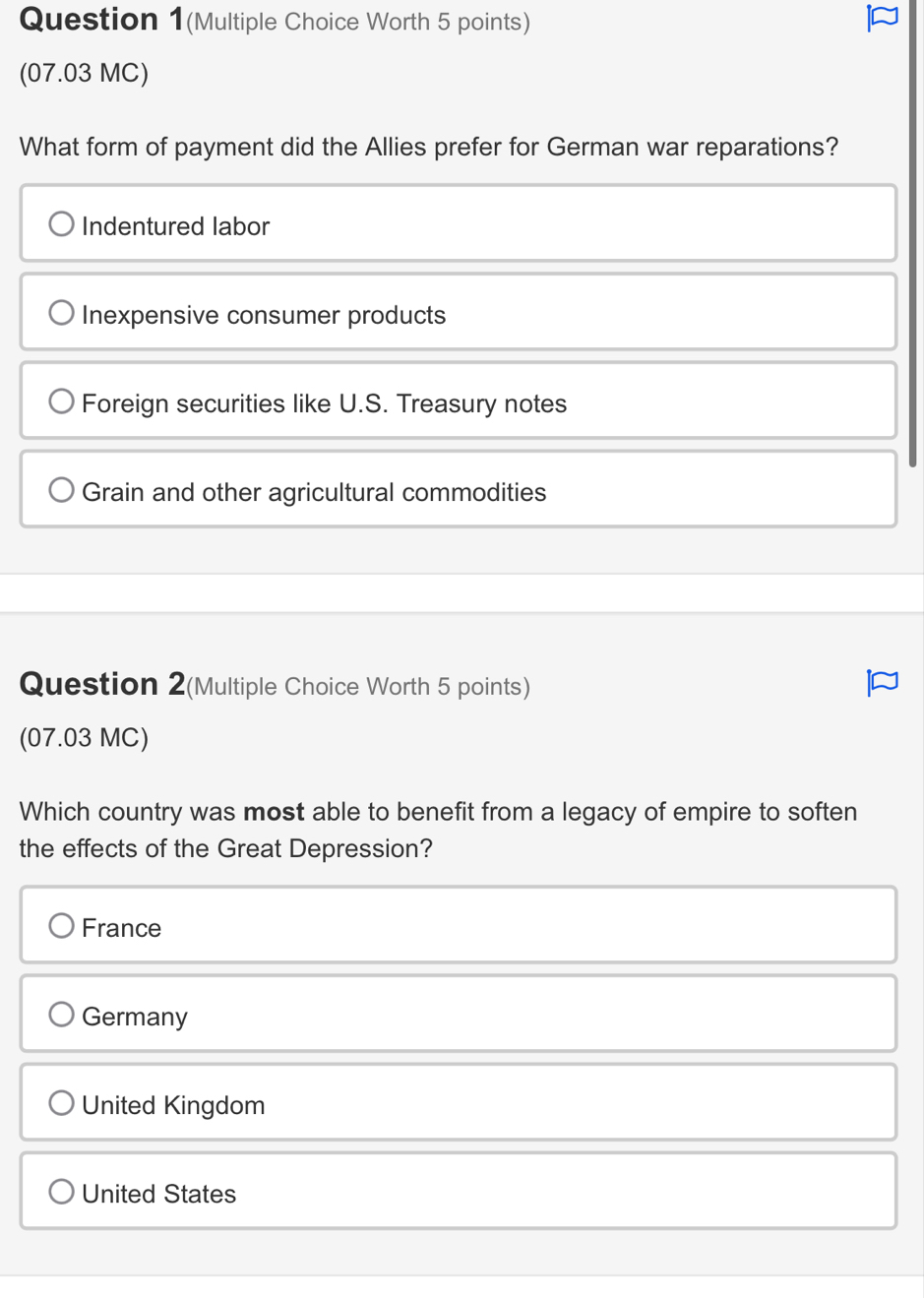Viewport: 924px width, 1298px height.
Task: Select Grain and other agricultural commodities
Action: (x=62, y=490)
